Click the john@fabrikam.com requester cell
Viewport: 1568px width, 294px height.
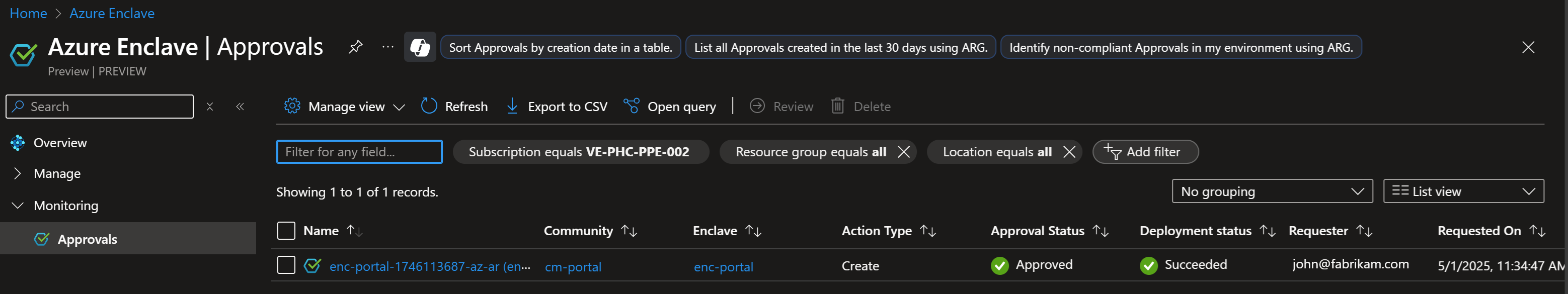pos(1350,264)
